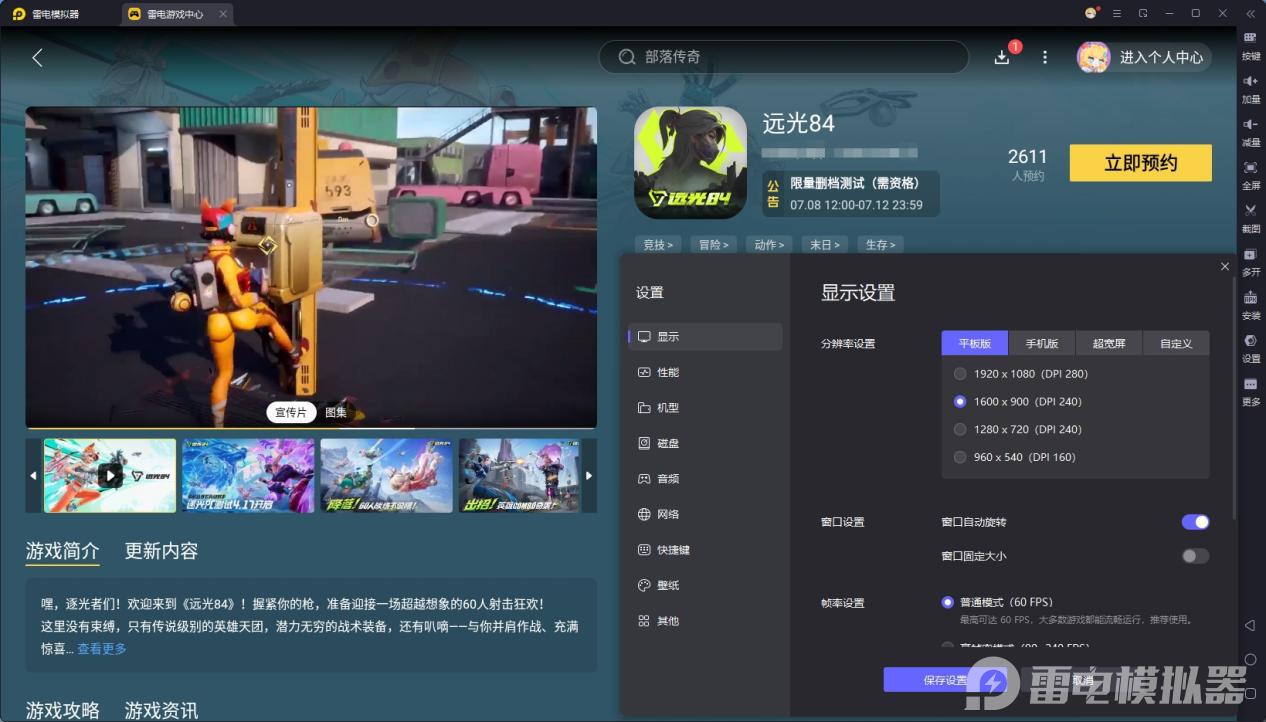Screen dimensions: 1266x722
Task: Click the 加量 volume up icon
Action: 1251,80
